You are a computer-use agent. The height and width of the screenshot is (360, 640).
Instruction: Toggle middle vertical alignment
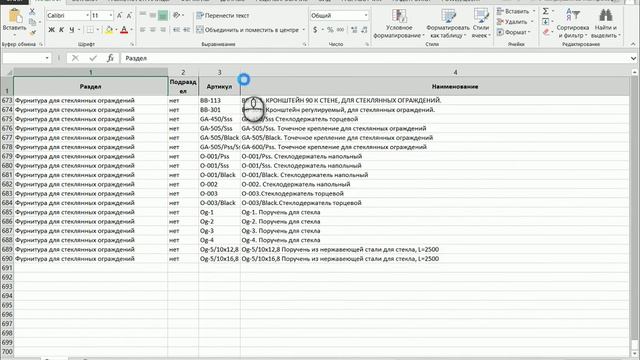[x=153, y=16]
